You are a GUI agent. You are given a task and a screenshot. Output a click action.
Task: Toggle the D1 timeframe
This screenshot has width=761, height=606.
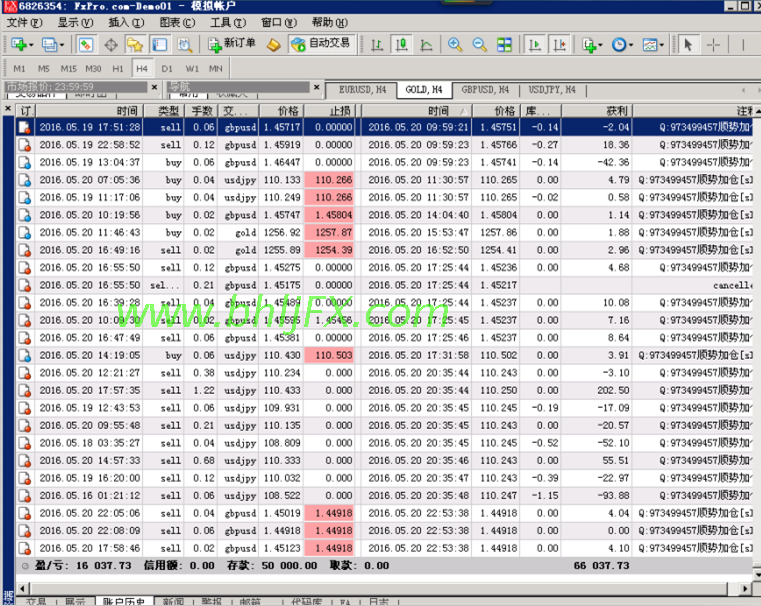pos(167,68)
